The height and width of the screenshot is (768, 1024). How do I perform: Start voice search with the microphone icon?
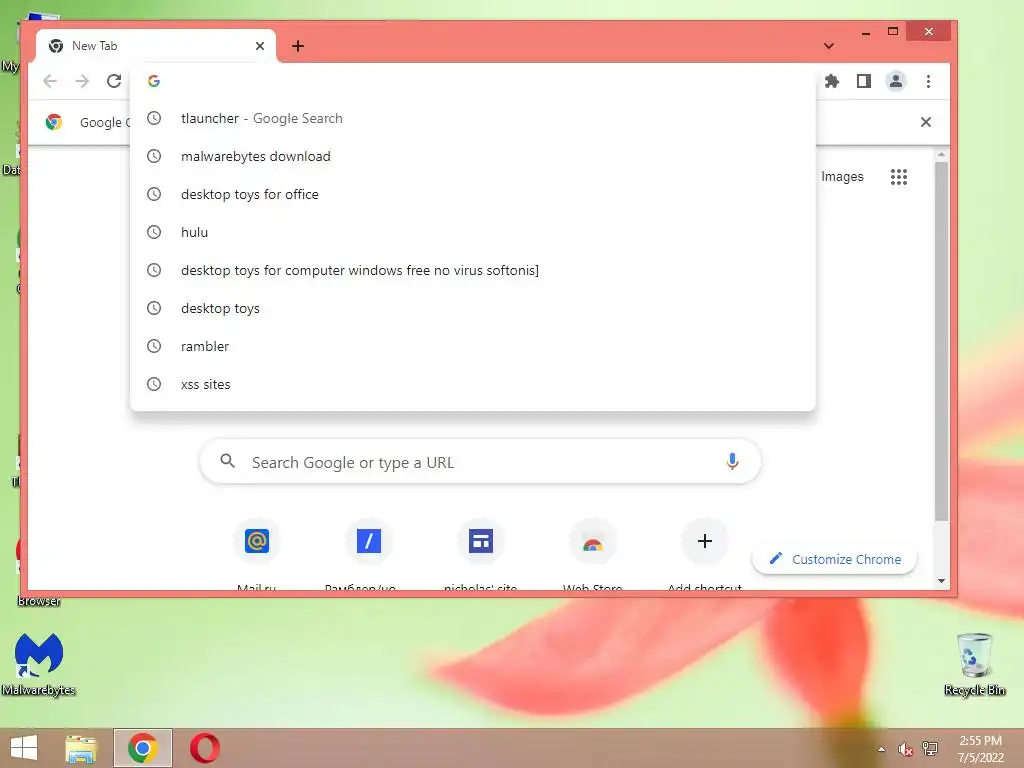[x=732, y=462]
